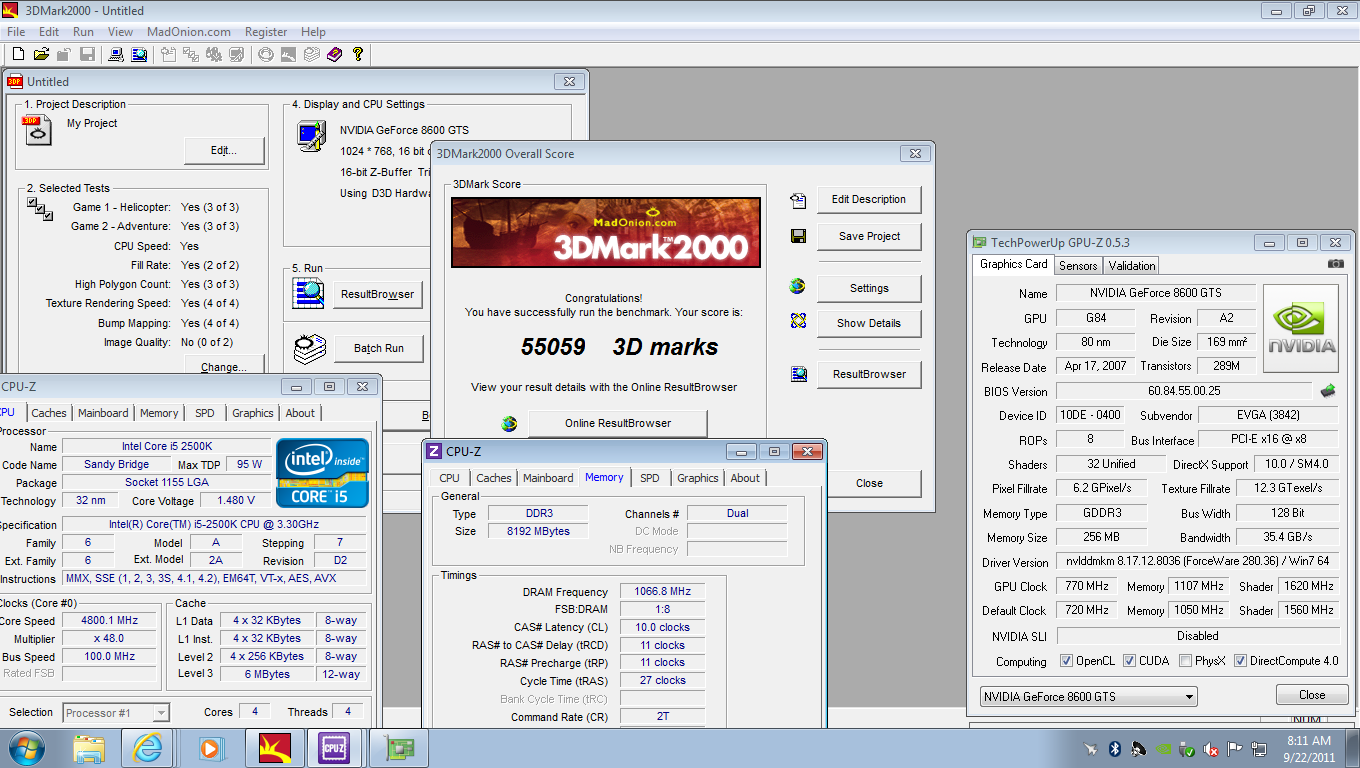
Task: Open the Windows Start orb
Action: [26, 748]
